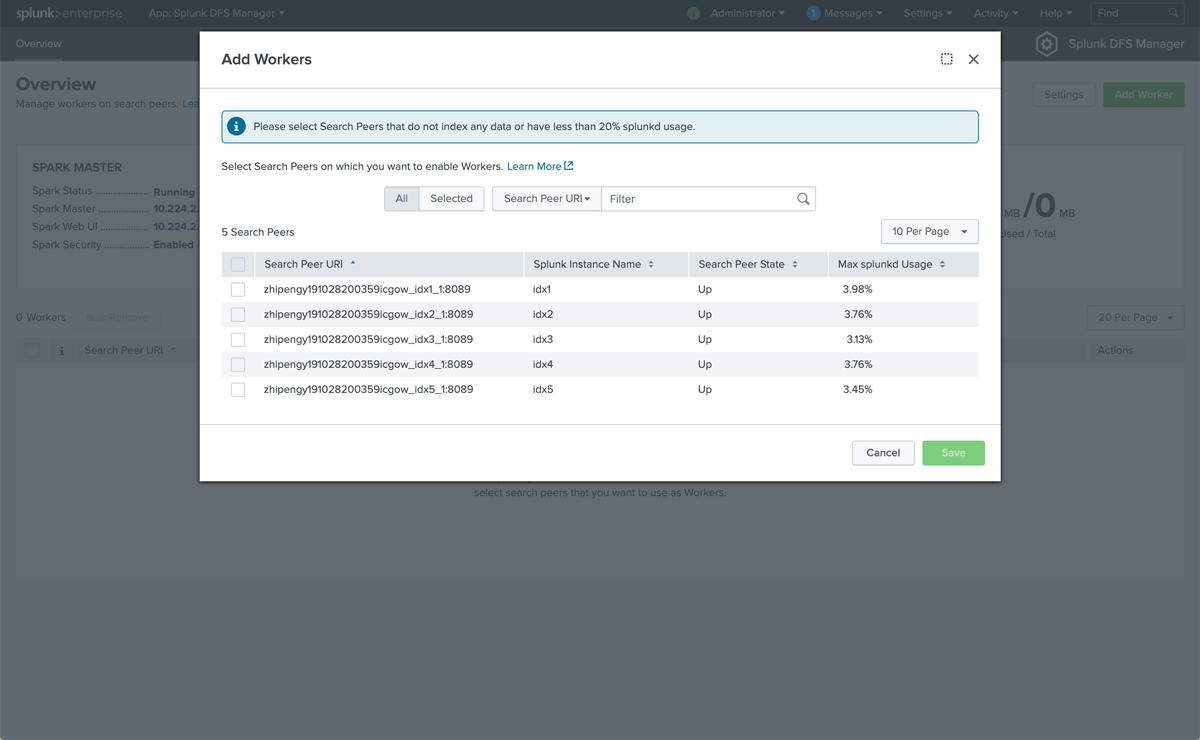
Task: Click the Save button
Action: coord(953,453)
